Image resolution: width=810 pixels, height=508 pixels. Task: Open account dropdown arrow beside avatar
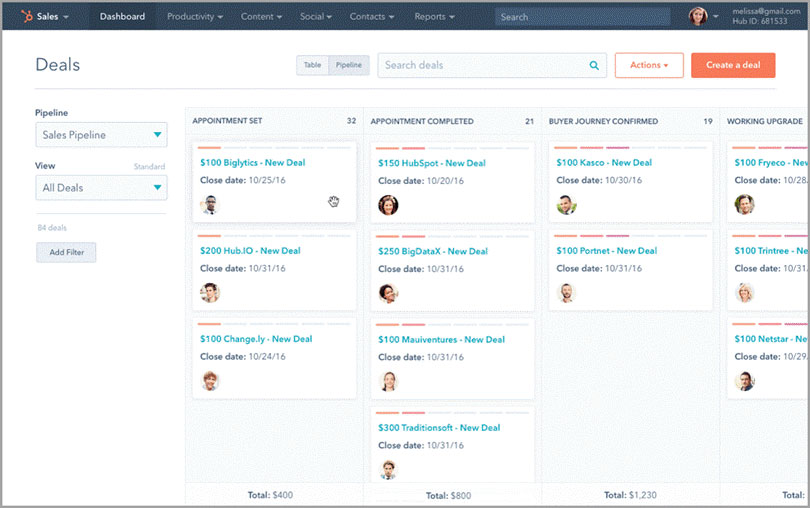tap(715, 17)
